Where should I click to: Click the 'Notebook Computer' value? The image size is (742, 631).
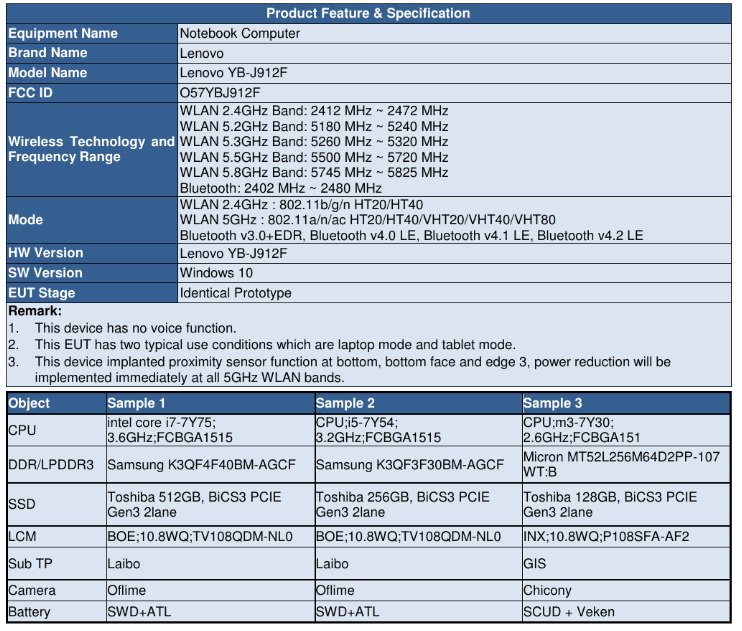(x=239, y=34)
